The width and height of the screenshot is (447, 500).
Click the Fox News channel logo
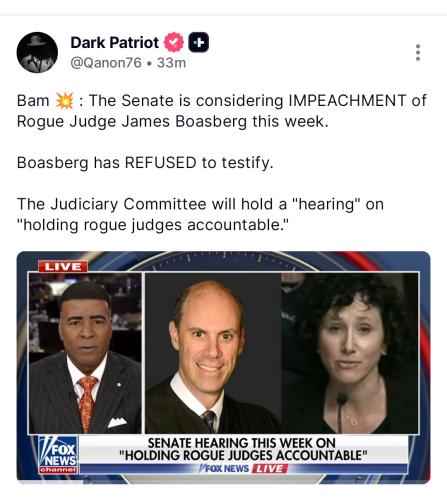[58, 455]
